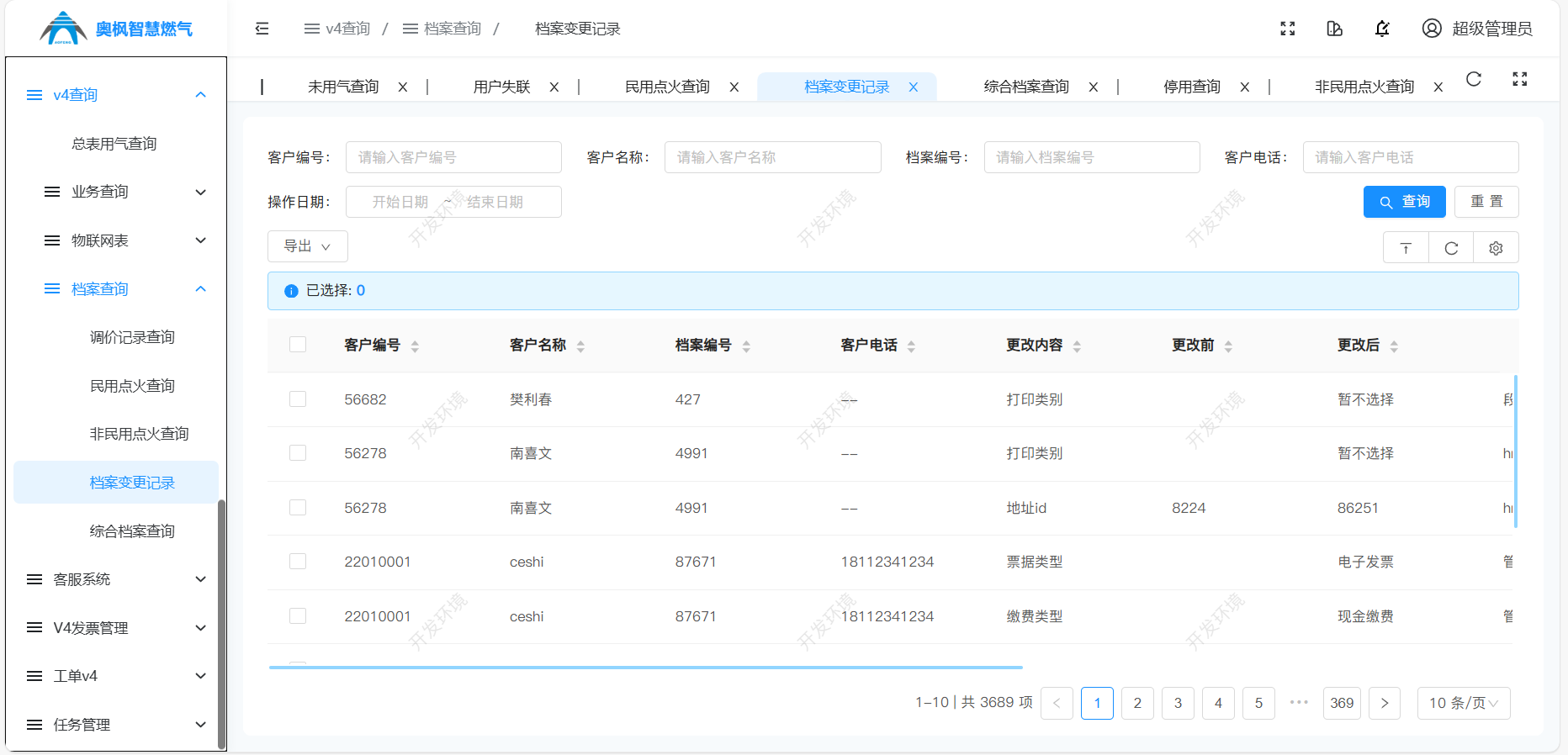Open the 操作日期 start date picker
Viewport: 1568px width, 755px height.
[400, 202]
